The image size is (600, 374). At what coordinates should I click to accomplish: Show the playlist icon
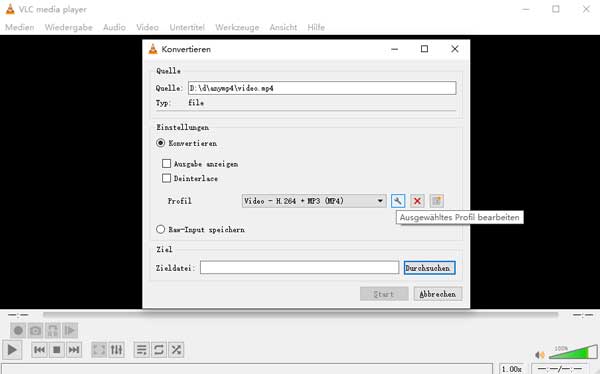pyautogui.click(x=142, y=350)
